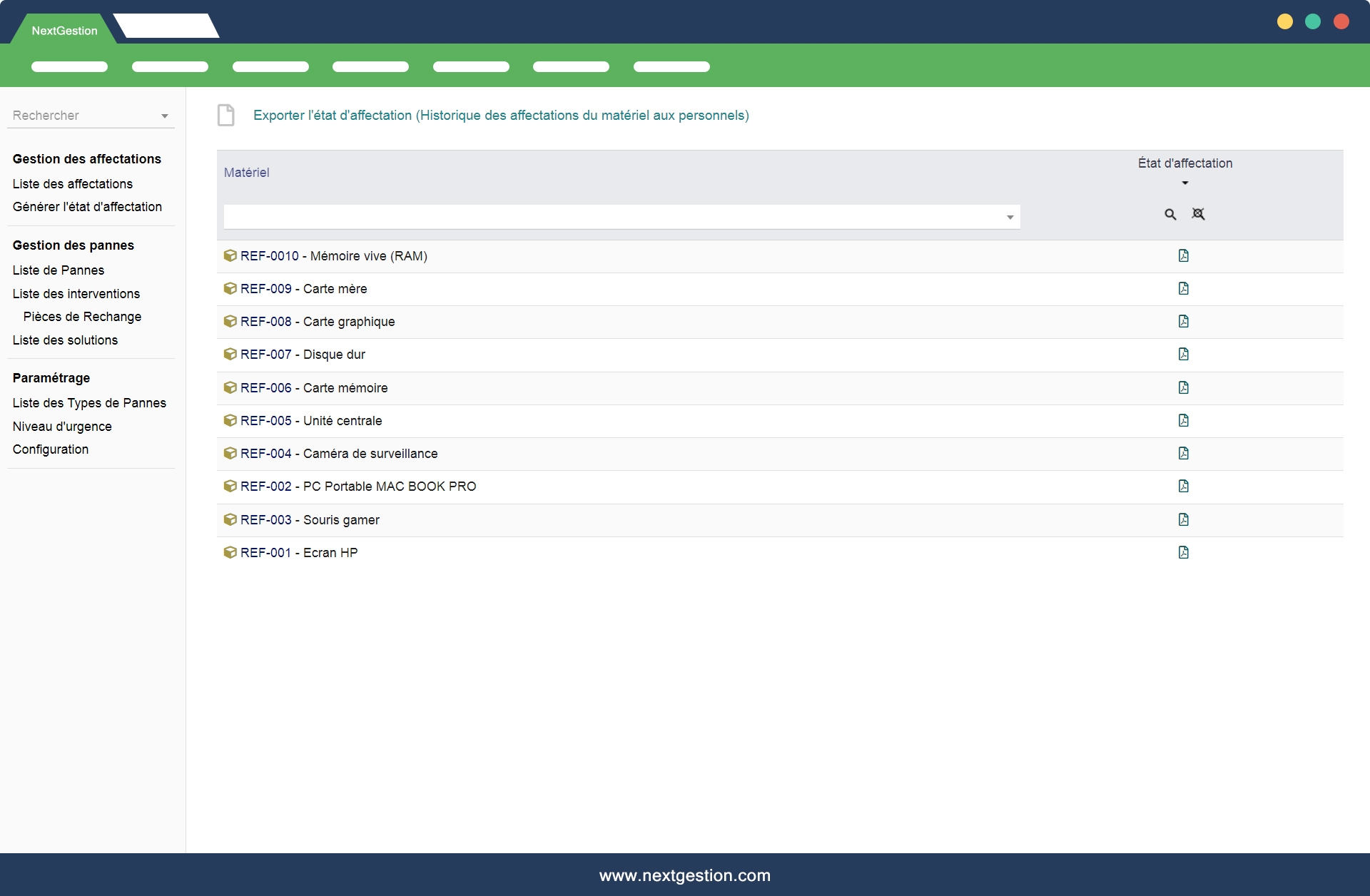Open PDF report for REF-002 PC Portable
1370x896 pixels.
pos(1183,486)
